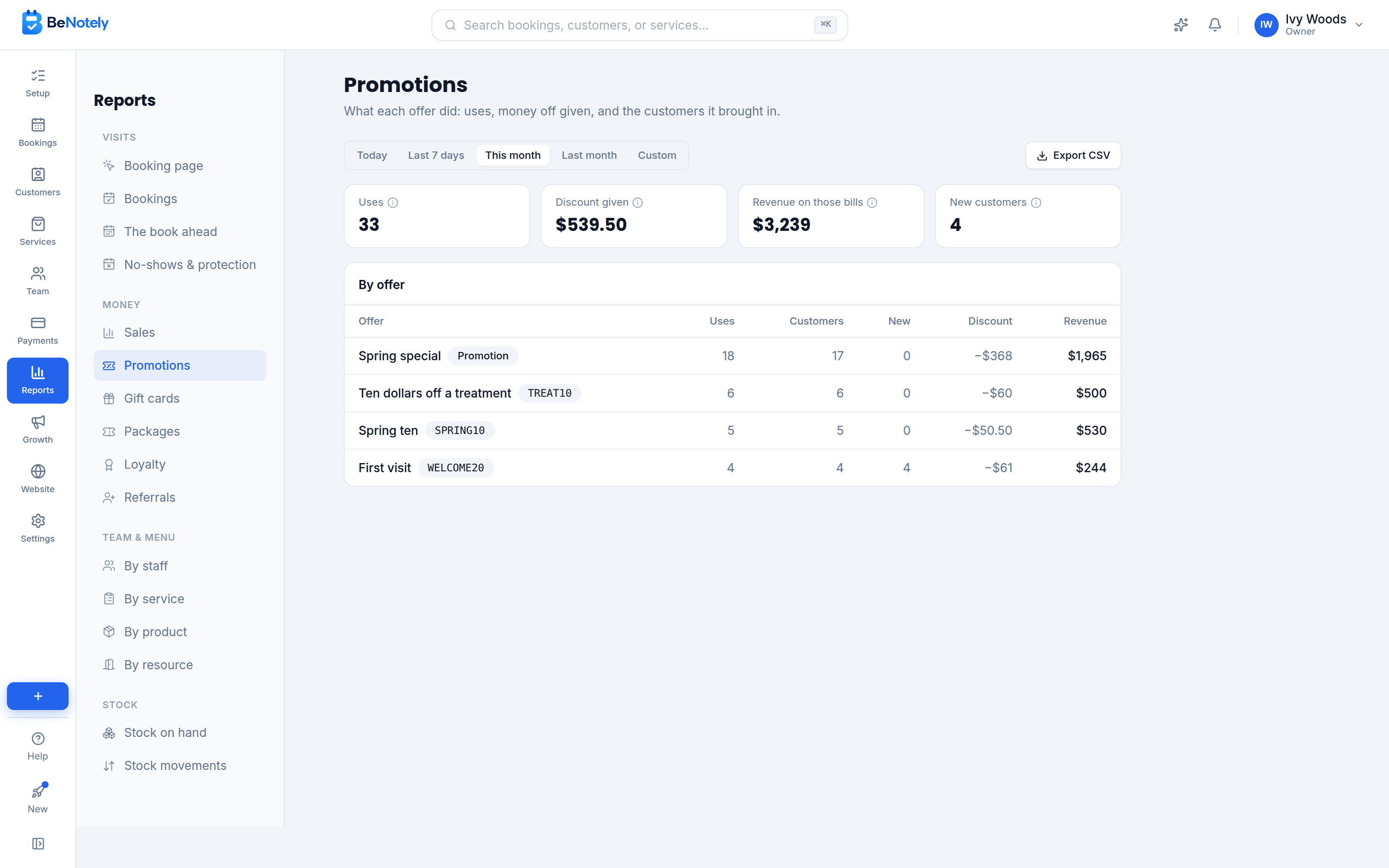Open the Loyalty report

pos(180,464)
